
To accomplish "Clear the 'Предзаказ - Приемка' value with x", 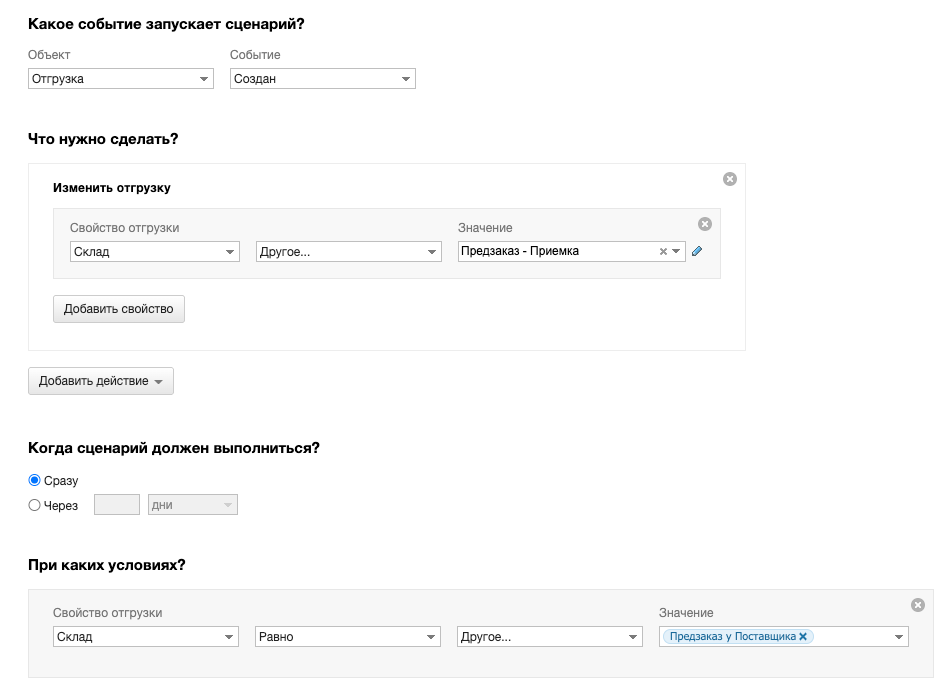I will click(x=663, y=252).
